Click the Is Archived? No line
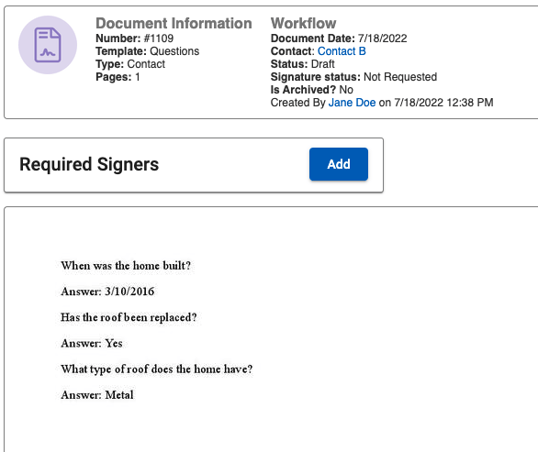538x452 pixels. [312, 90]
